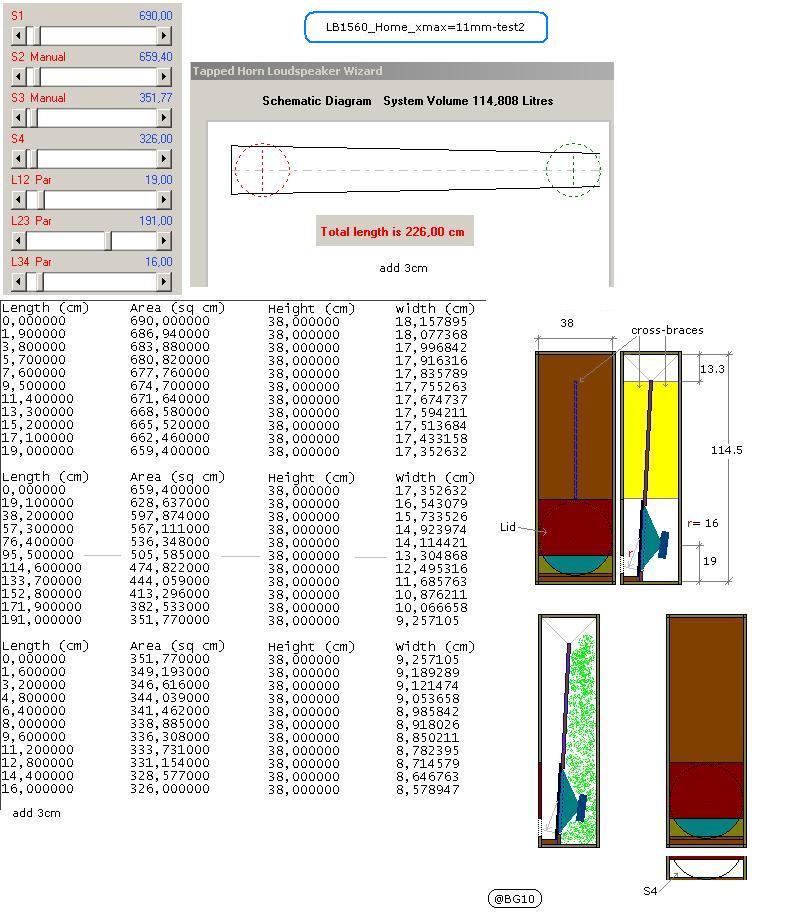Click the area value 505,585000

[x=170, y=555]
